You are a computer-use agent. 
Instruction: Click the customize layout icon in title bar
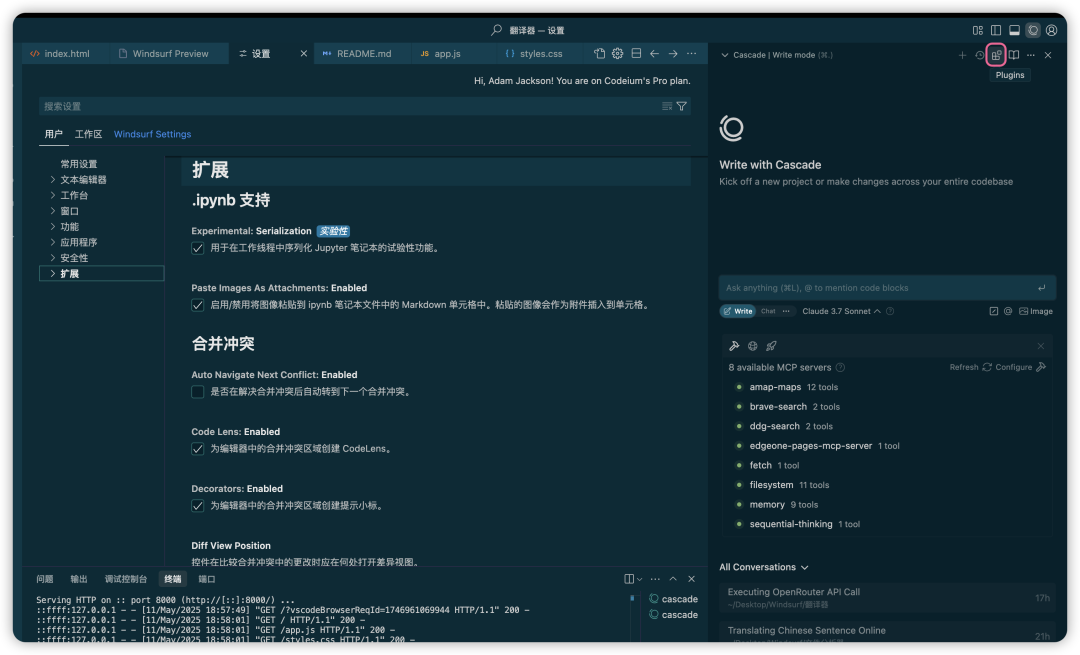[977, 30]
